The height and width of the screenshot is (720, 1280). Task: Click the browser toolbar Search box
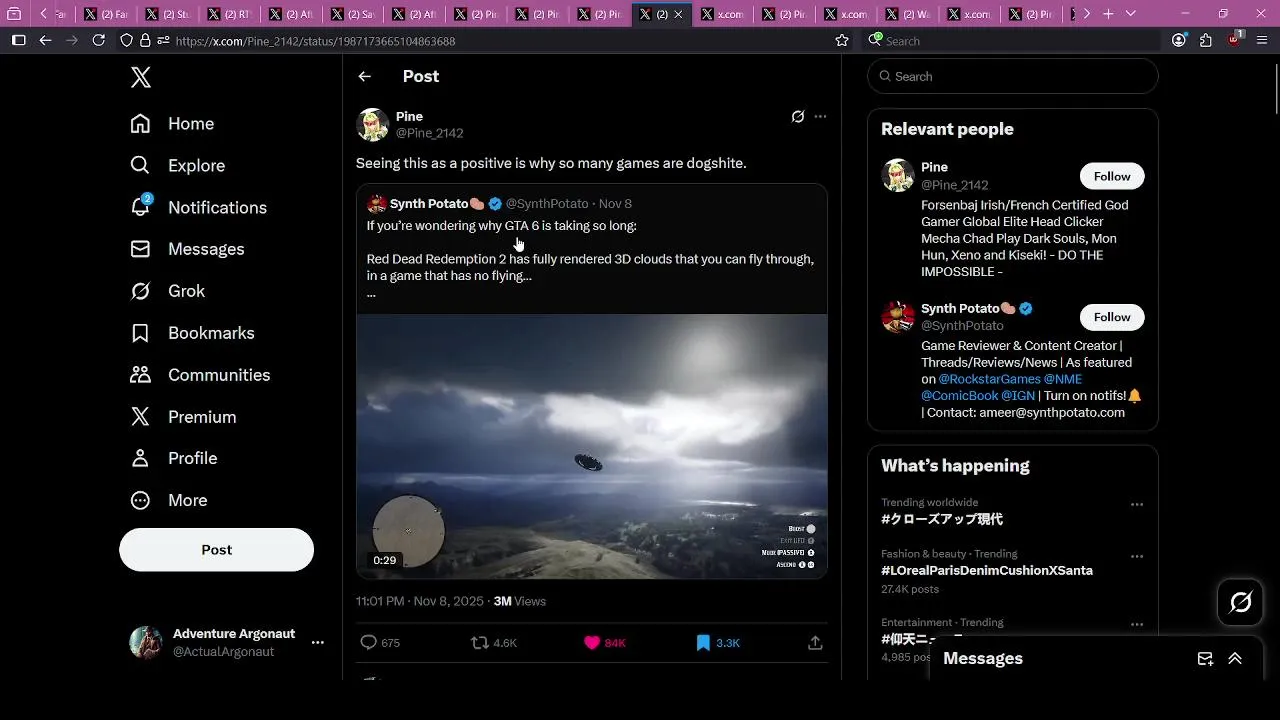[x=1012, y=41]
